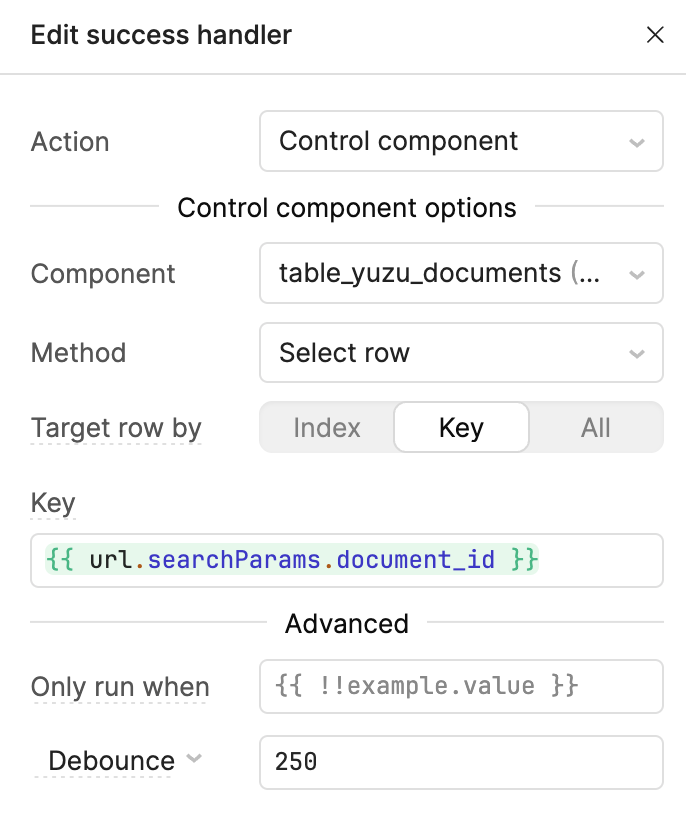
Task: Switch Target row by to Index
Action: [327, 428]
